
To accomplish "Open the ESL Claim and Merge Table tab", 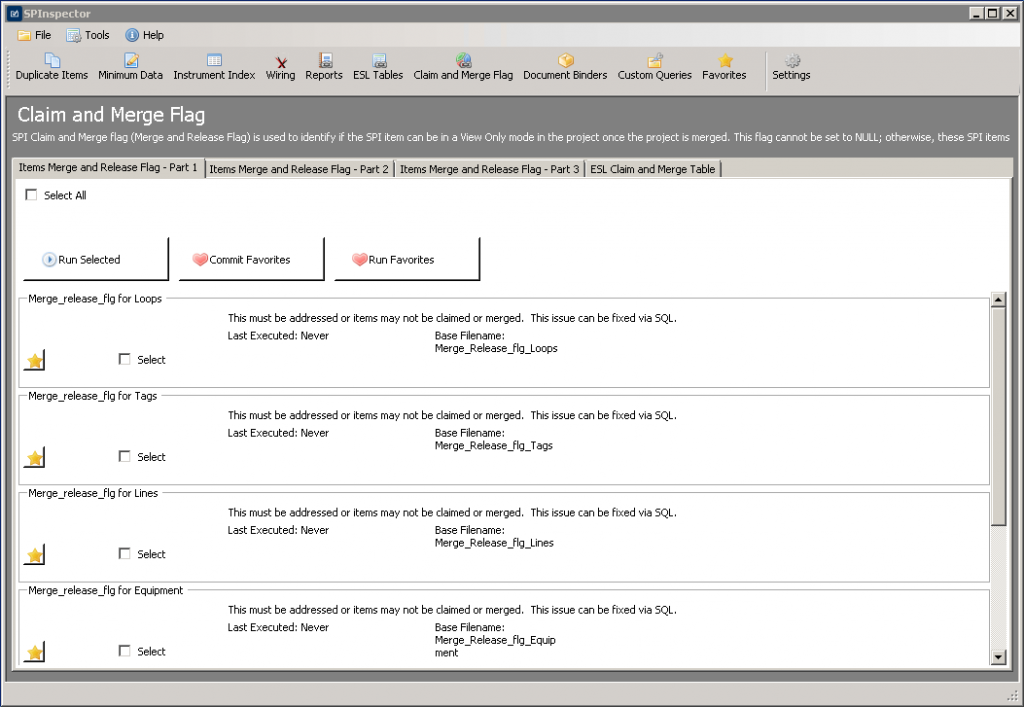I will (652, 169).
